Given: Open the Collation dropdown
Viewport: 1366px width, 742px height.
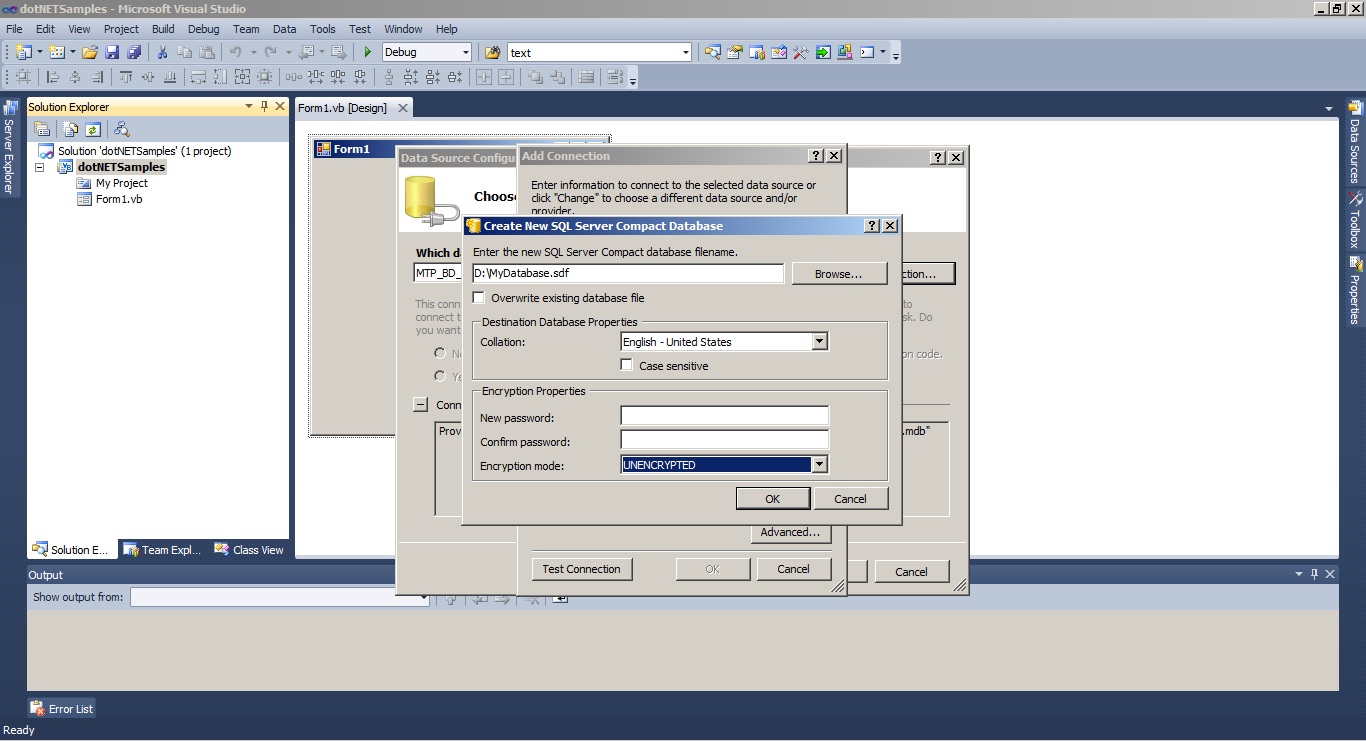Looking at the screenshot, I should [x=819, y=341].
